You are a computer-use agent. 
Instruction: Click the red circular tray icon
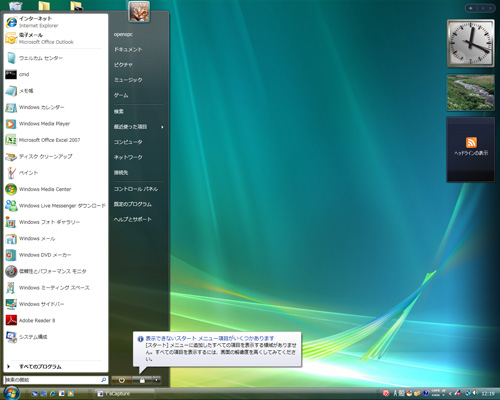[386, 393]
